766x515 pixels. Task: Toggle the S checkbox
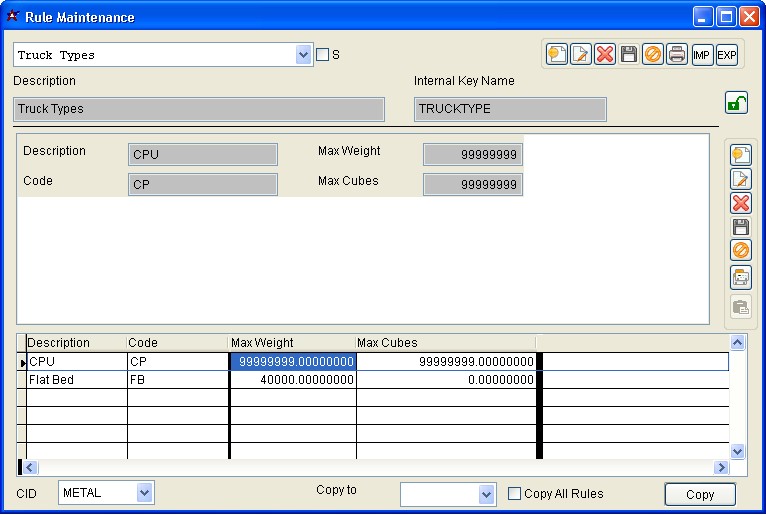click(322, 55)
